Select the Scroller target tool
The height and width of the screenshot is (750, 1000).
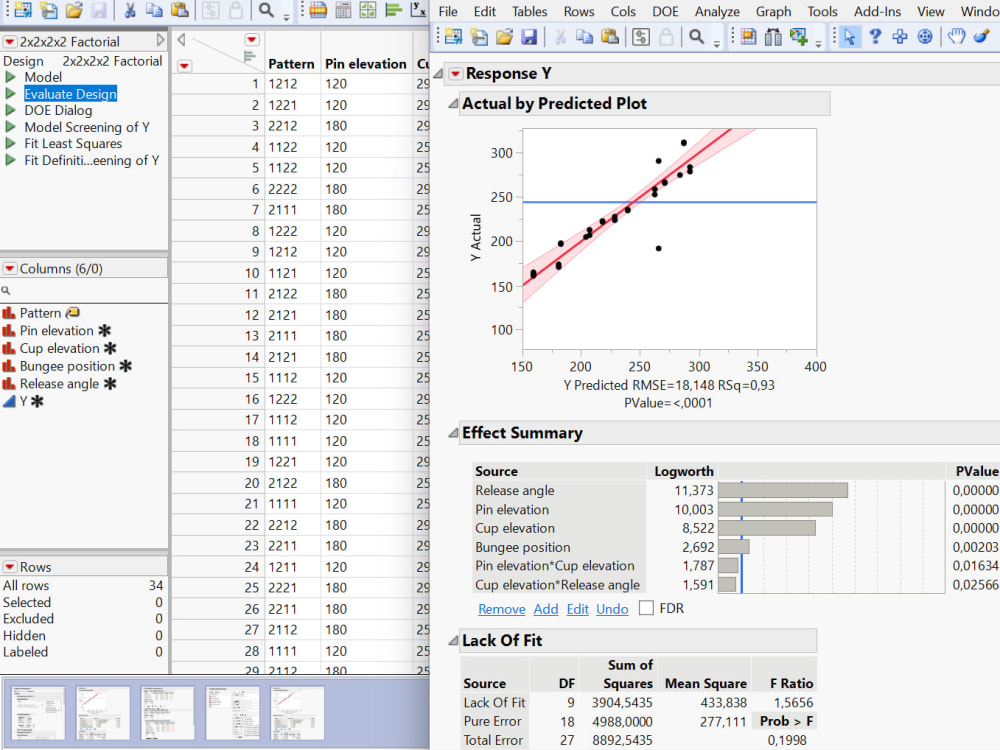[925, 37]
